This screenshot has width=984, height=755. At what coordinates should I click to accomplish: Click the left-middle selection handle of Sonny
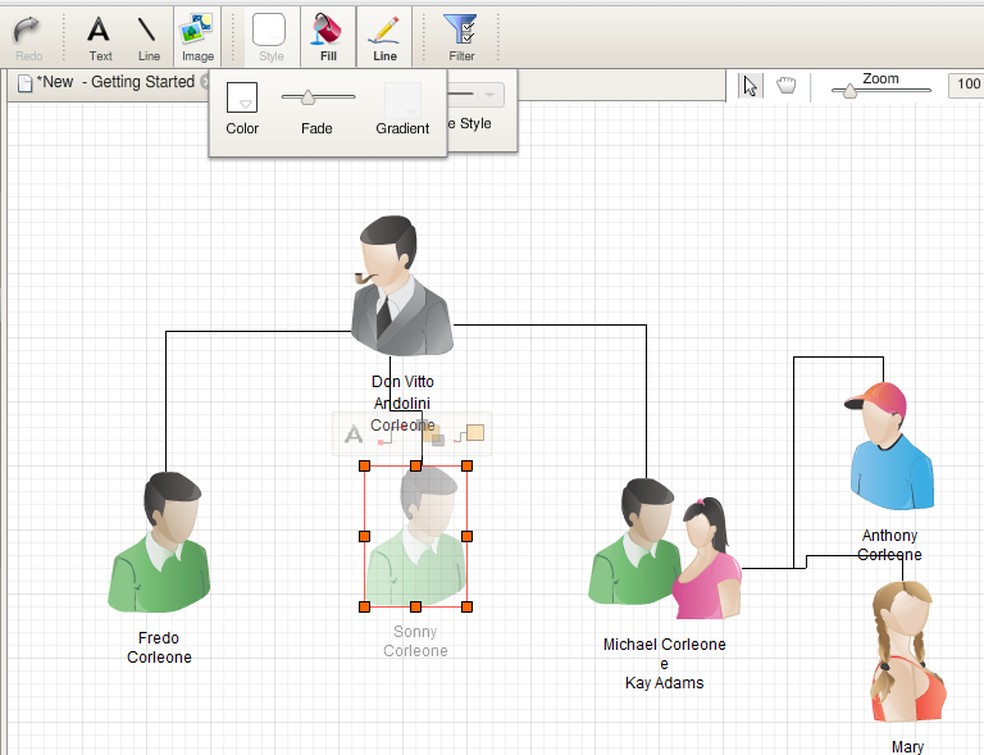(x=365, y=537)
